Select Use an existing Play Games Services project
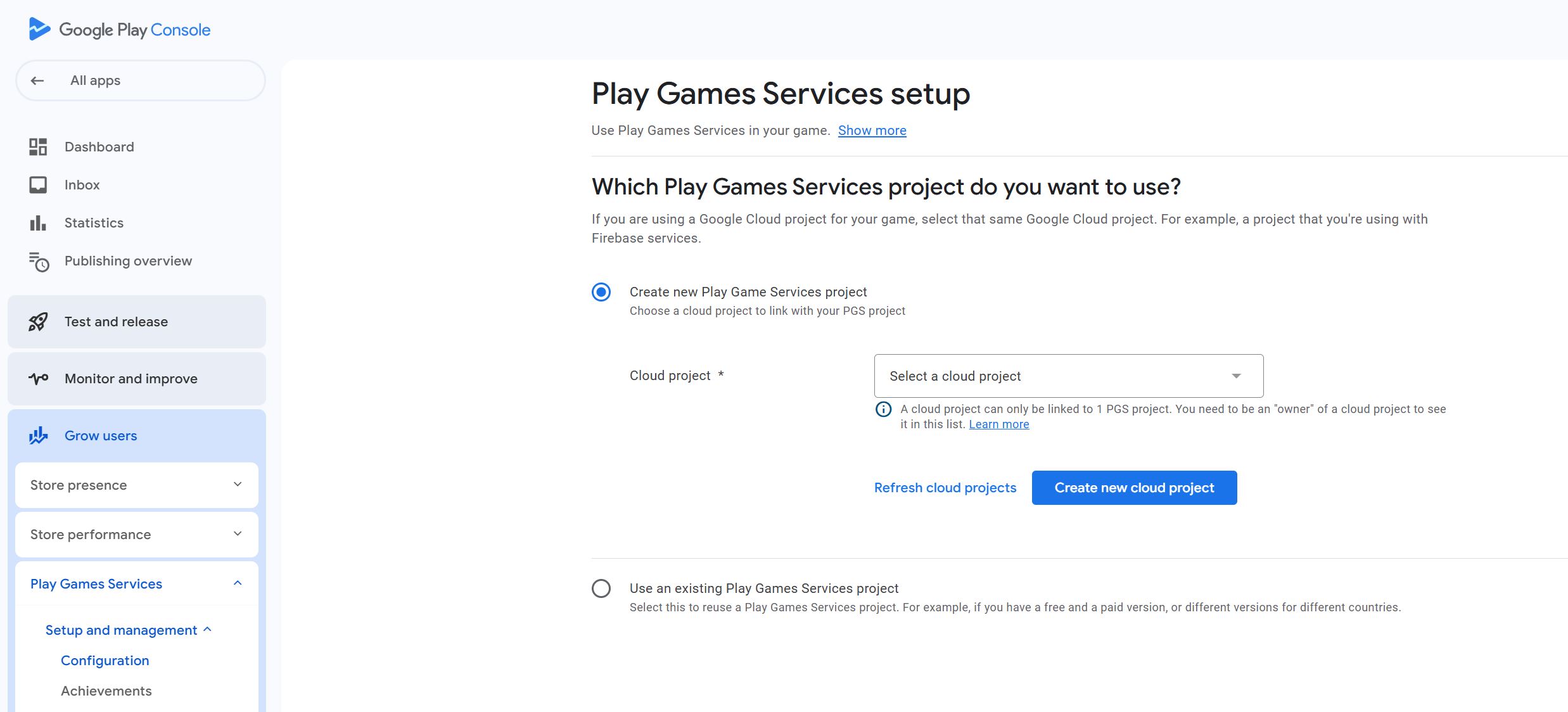Screen dimensions: 1568x712 (x=601, y=588)
